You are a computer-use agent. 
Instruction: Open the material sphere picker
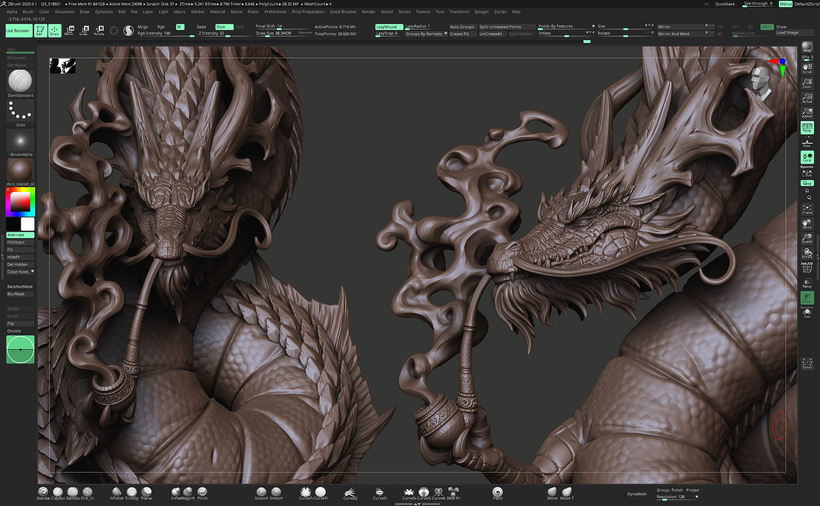pos(20,170)
